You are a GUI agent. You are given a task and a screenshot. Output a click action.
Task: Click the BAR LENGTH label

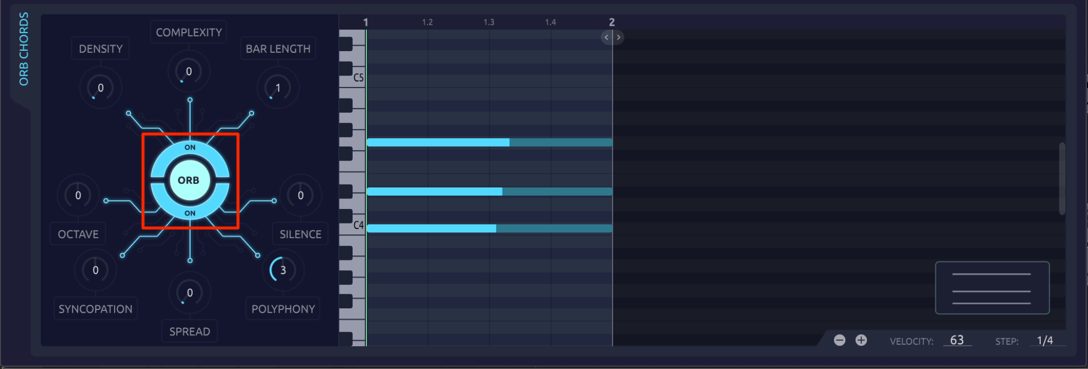coord(278,49)
